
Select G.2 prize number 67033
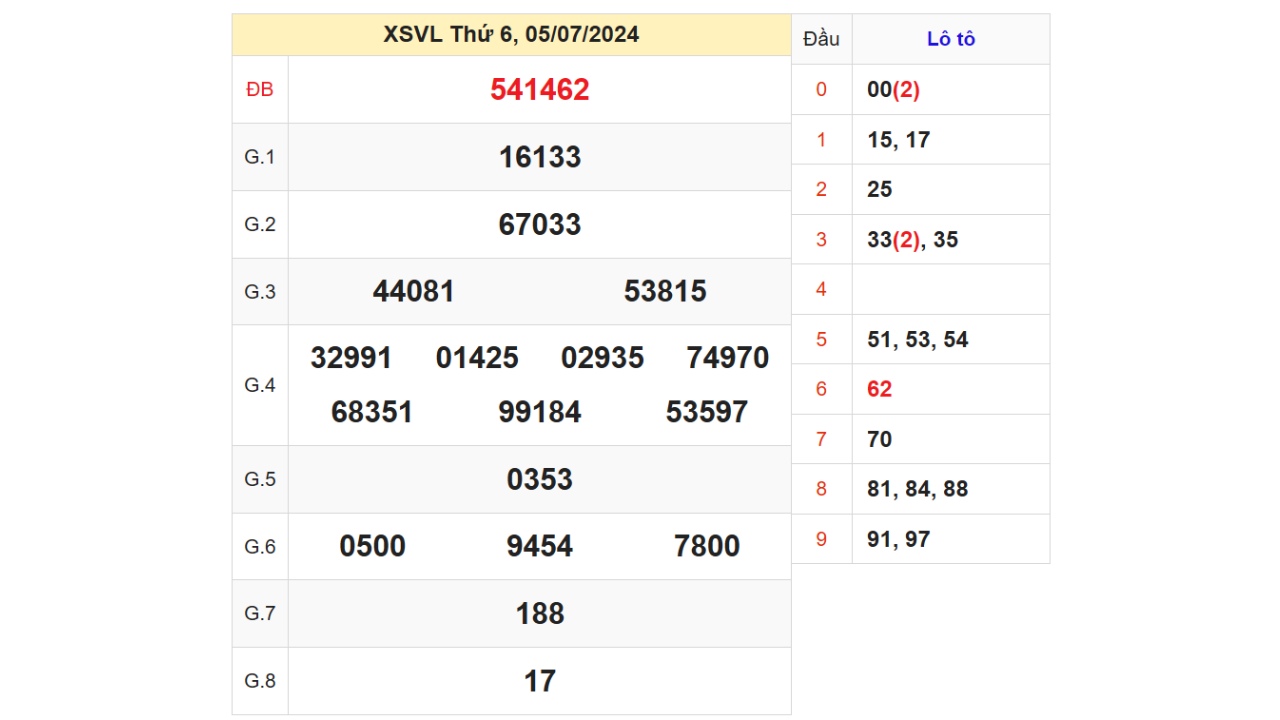[x=540, y=224]
